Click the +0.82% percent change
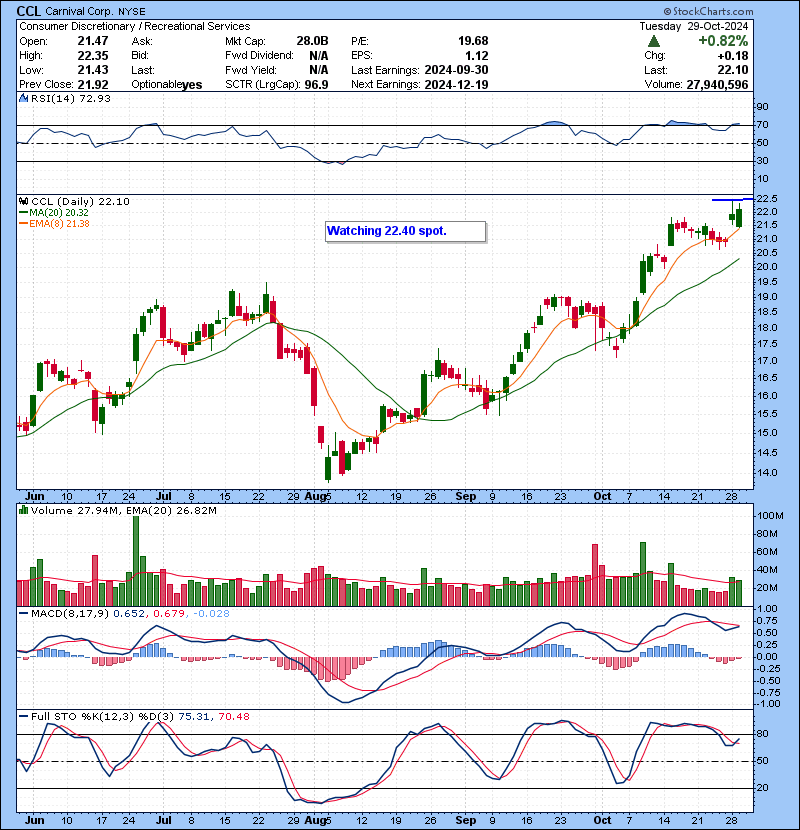The image size is (800, 830). (x=723, y=41)
